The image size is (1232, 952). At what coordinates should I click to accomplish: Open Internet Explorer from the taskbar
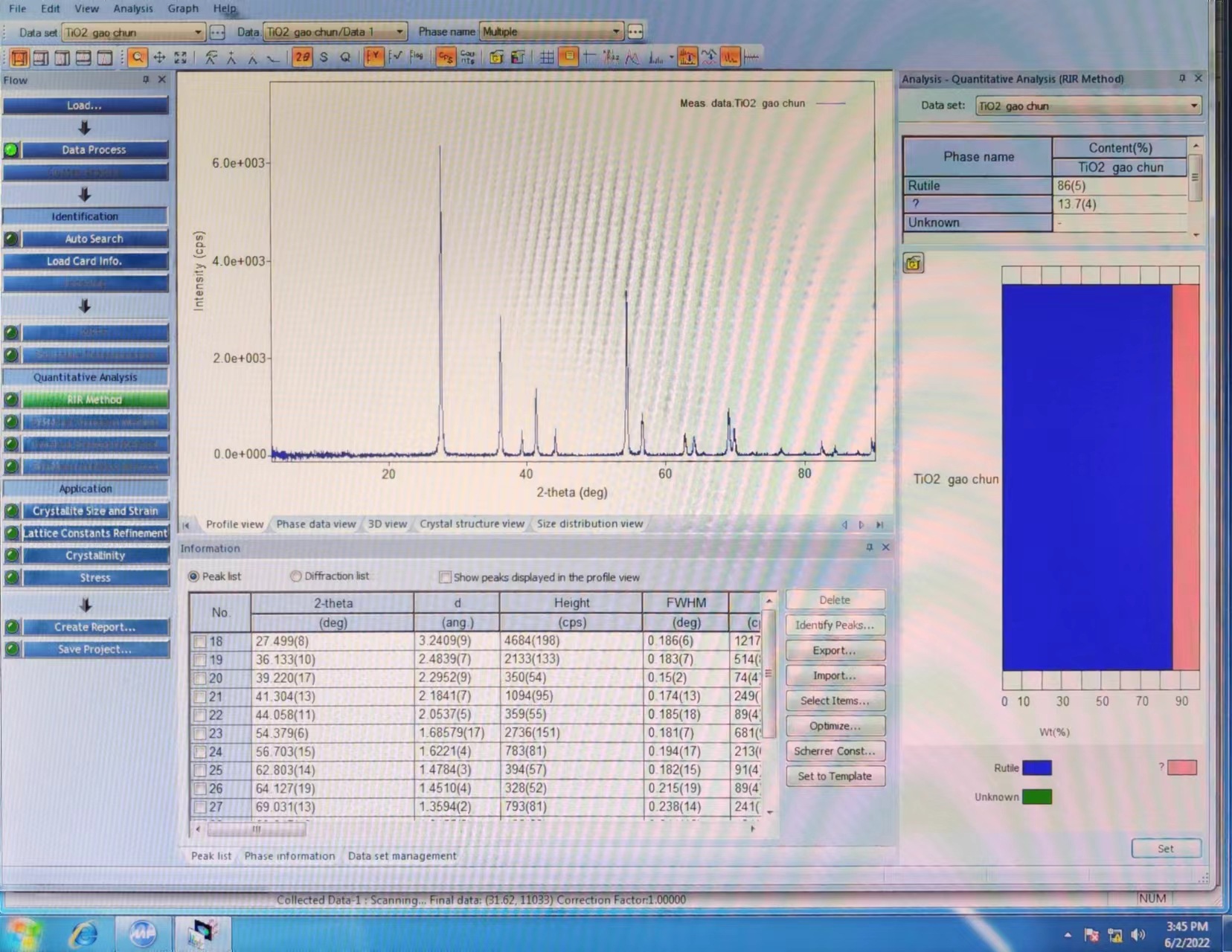pos(83,934)
